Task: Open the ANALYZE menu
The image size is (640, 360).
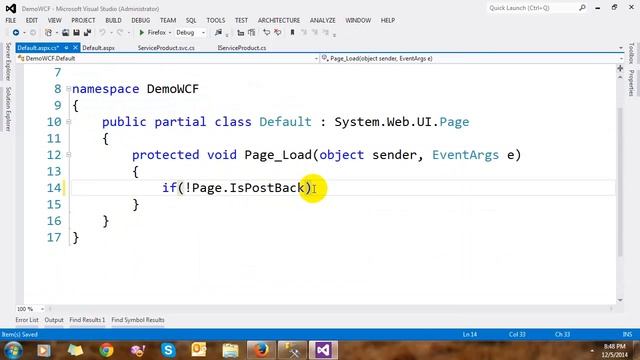Action: [322, 20]
